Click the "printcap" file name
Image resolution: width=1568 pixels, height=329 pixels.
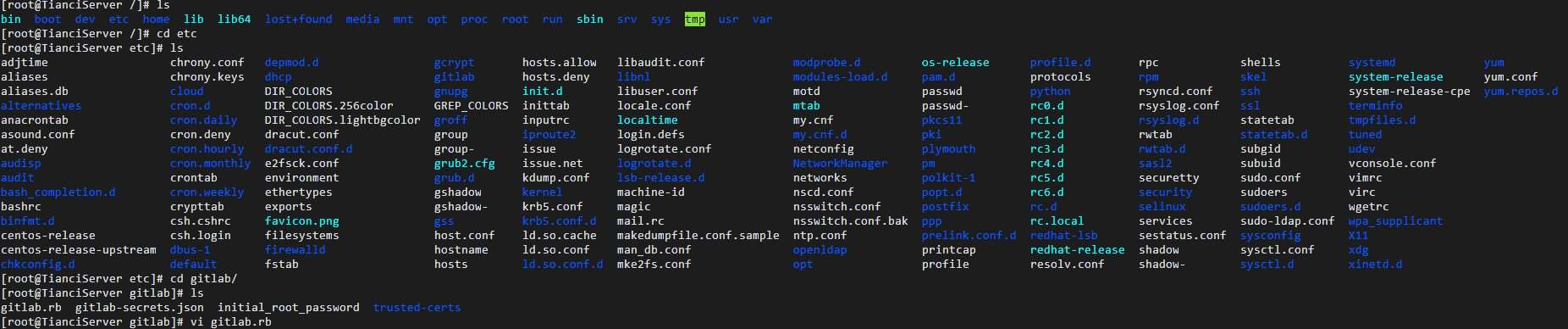click(x=949, y=250)
